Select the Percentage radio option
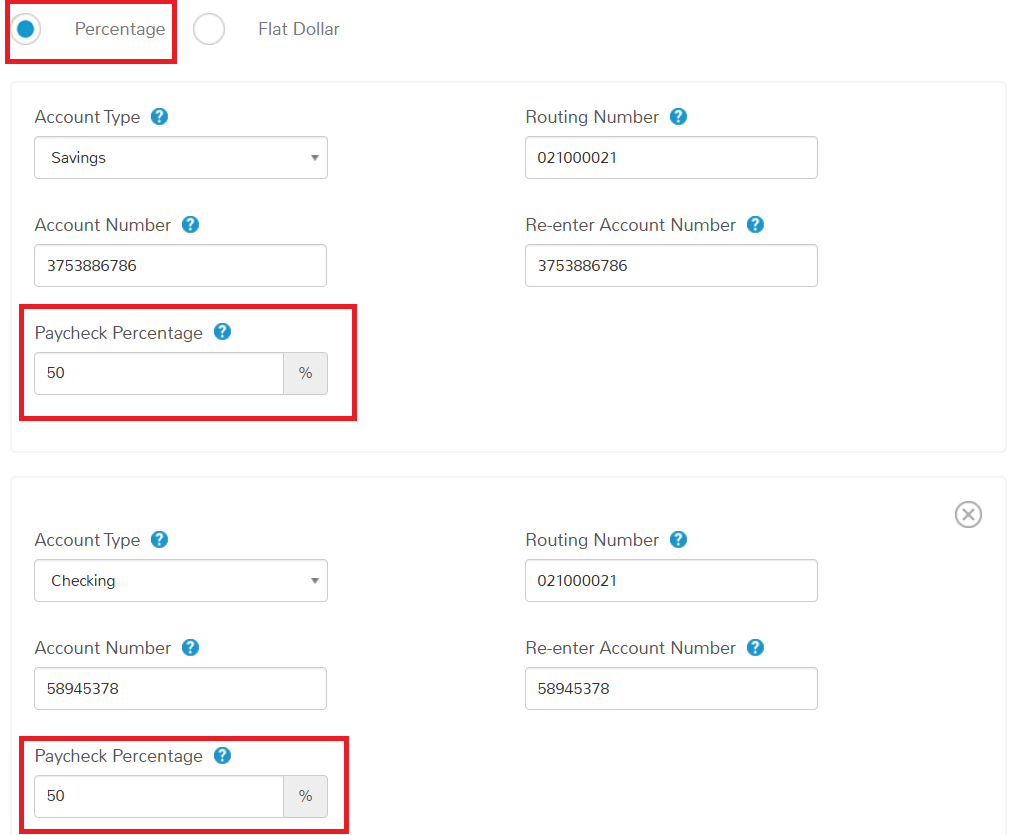 click(x=25, y=29)
